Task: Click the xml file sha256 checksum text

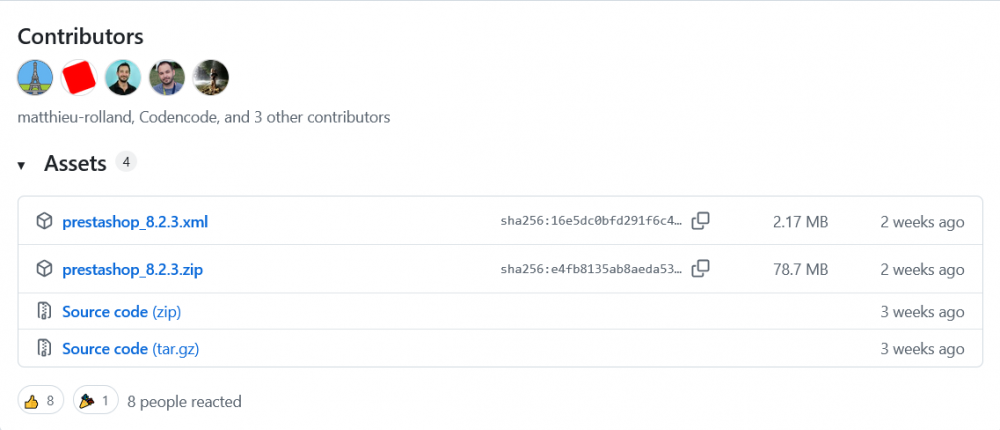Action: pyautogui.click(x=591, y=221)
